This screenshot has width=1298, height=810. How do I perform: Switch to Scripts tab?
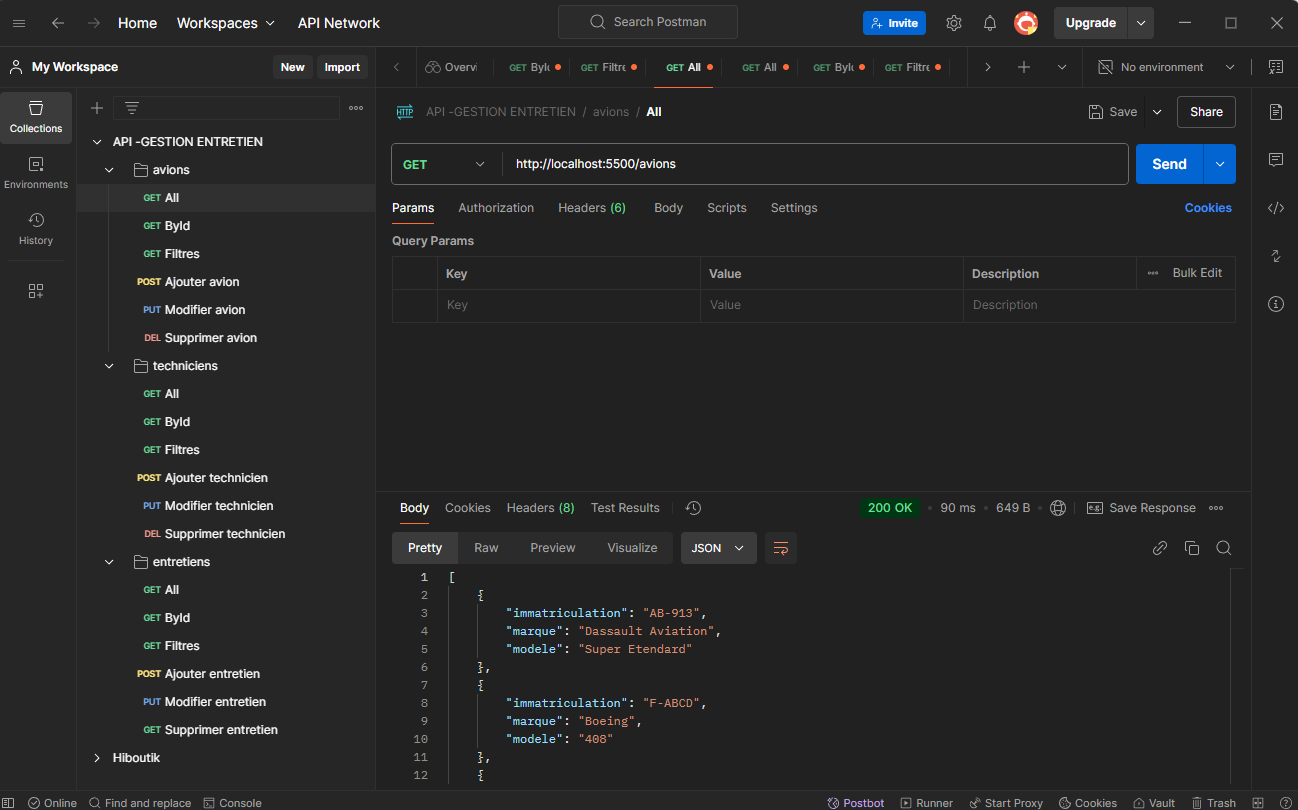click(x=727, y=208)
